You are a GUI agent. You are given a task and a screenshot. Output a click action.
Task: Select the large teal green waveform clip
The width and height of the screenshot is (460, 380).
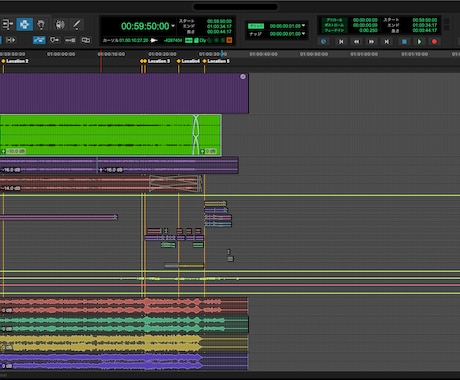point(124,325)
